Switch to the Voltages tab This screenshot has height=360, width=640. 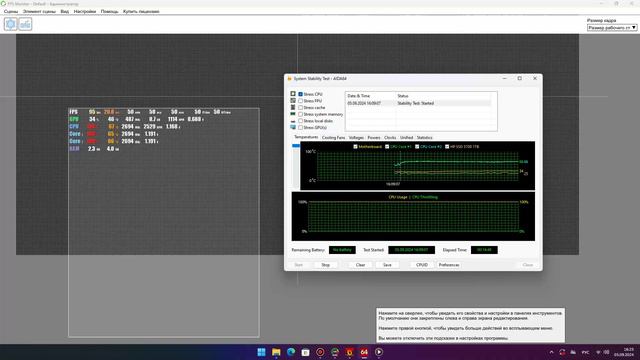pos(356,138)
